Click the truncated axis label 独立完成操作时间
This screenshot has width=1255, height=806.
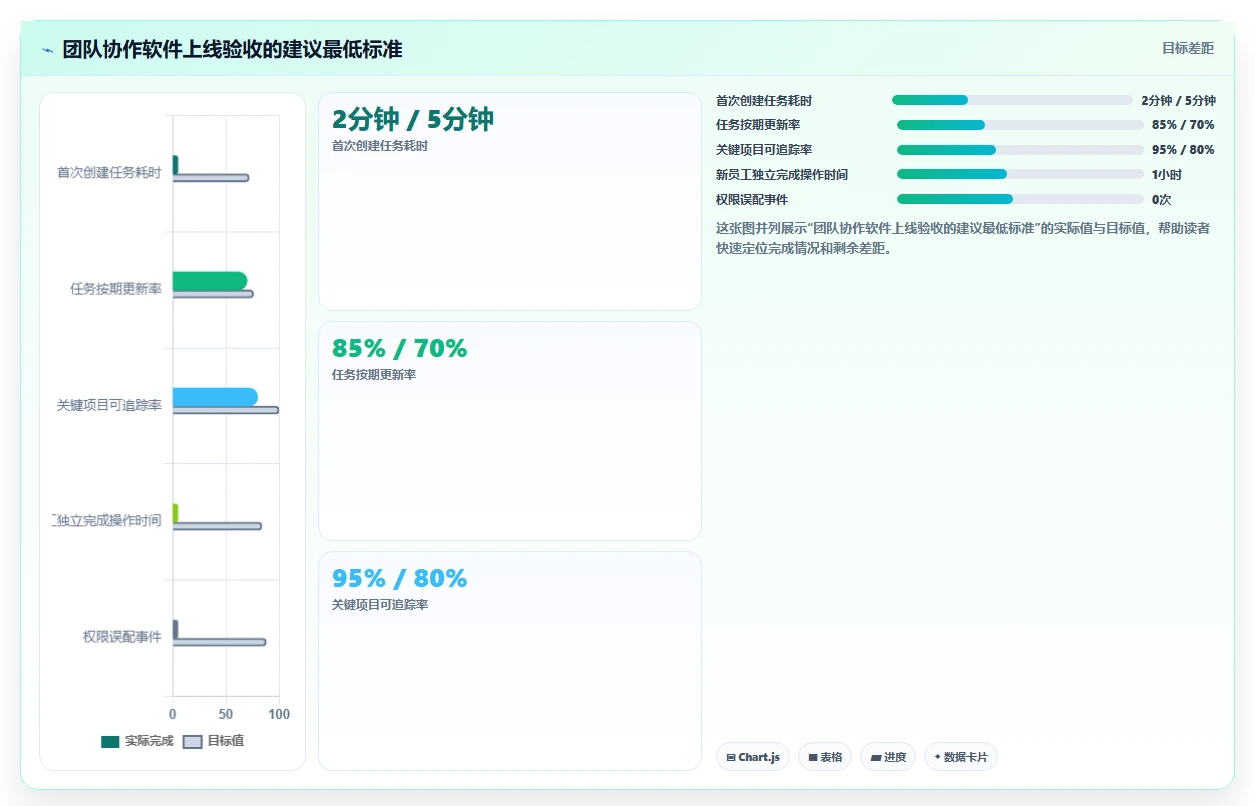point(107,521)
